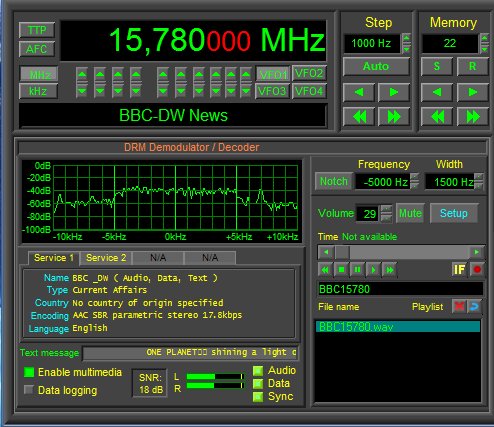Click the 1000 Hz step value field
The image size is (494, 427).
pyautogui.click(x=371, y=43)
